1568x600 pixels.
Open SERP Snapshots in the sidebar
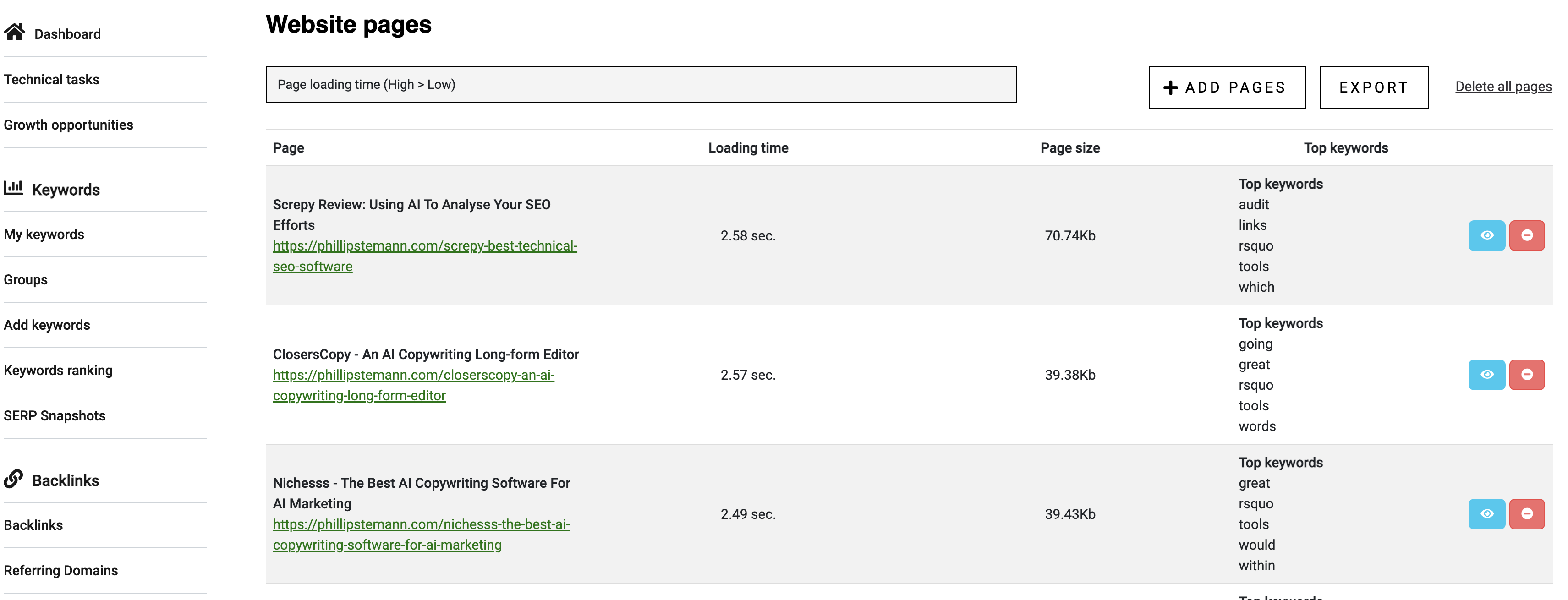(x=55, y=415)
